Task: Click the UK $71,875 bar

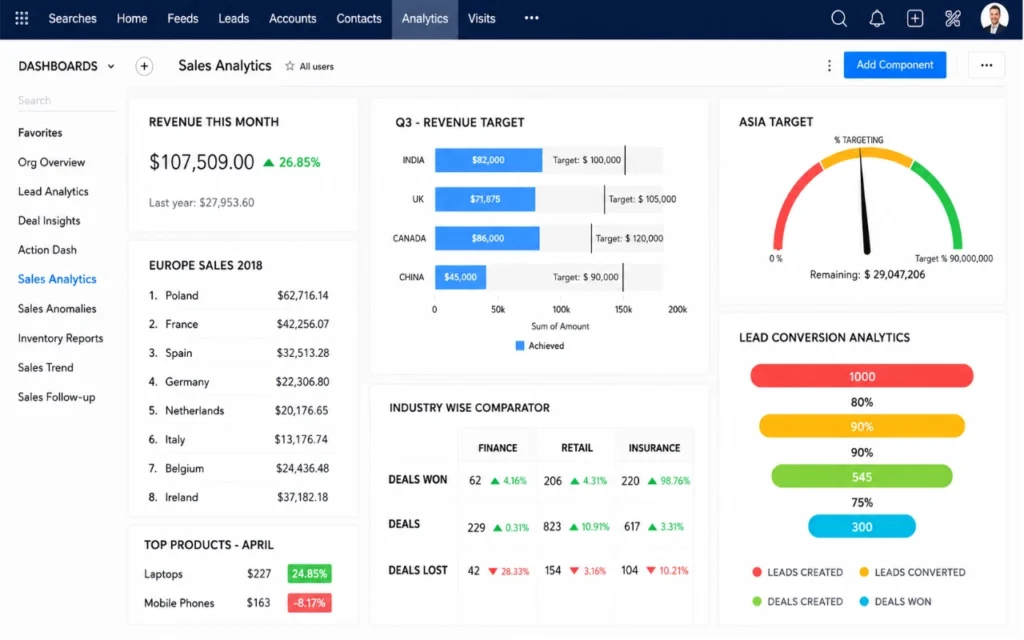Action: [x=485, y=199]
